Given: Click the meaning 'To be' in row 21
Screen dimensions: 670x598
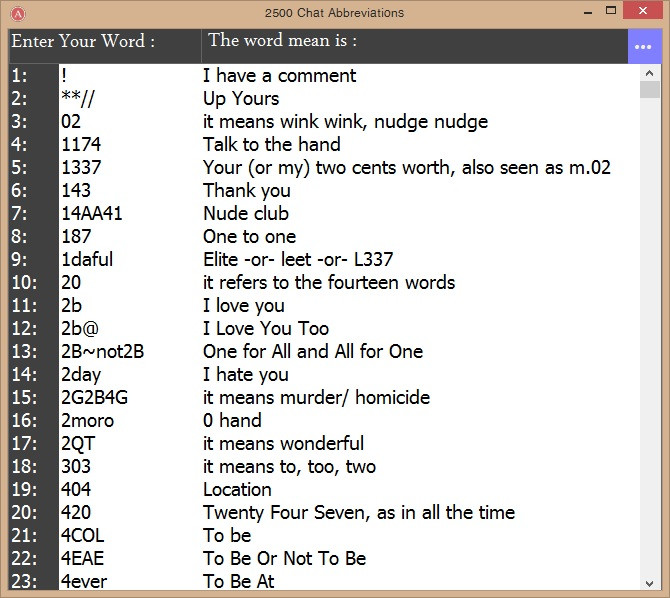Looking at the screenshot, I should point(227,536).
